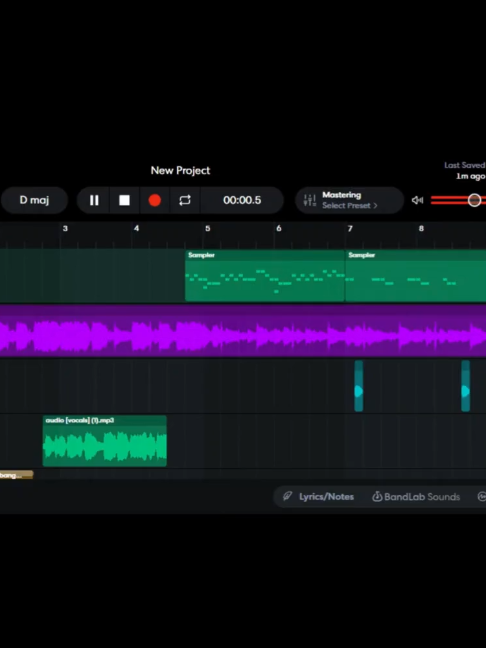The height and width of the screenshot is (648, 486).
Task: Stop playback with the square icon
Action: point(124,200)
